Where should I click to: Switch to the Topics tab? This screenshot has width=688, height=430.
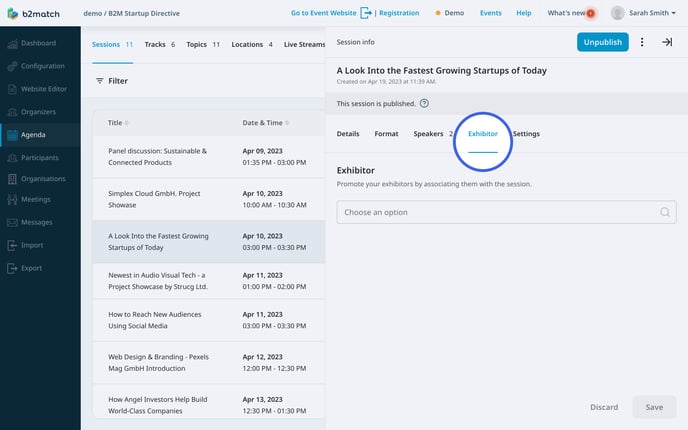[203, 44]
